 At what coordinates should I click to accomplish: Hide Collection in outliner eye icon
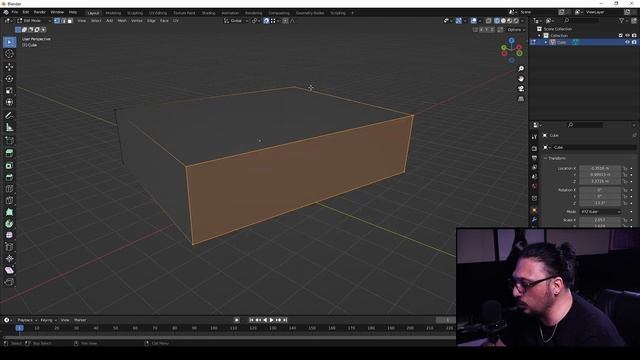pos(627,36)
